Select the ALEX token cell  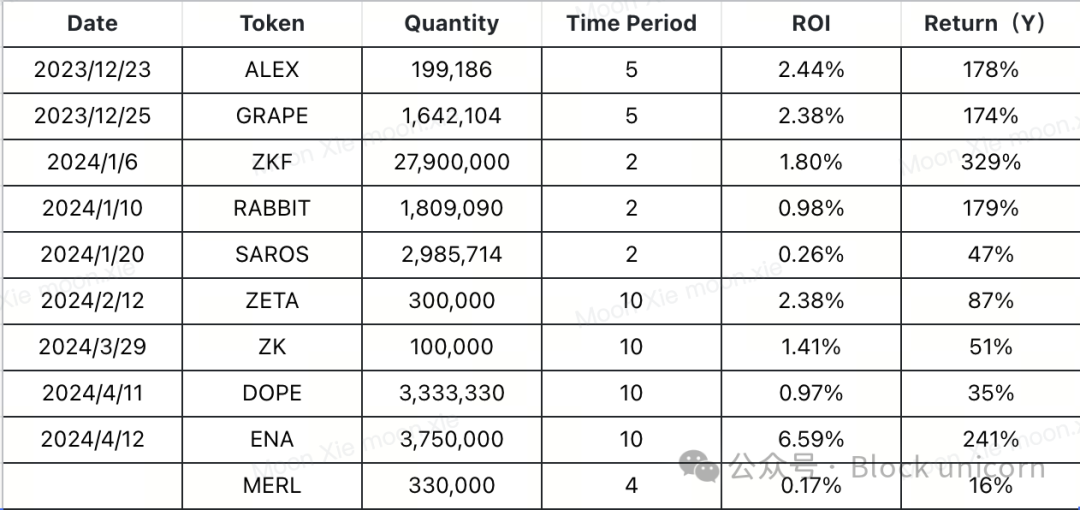272,70
